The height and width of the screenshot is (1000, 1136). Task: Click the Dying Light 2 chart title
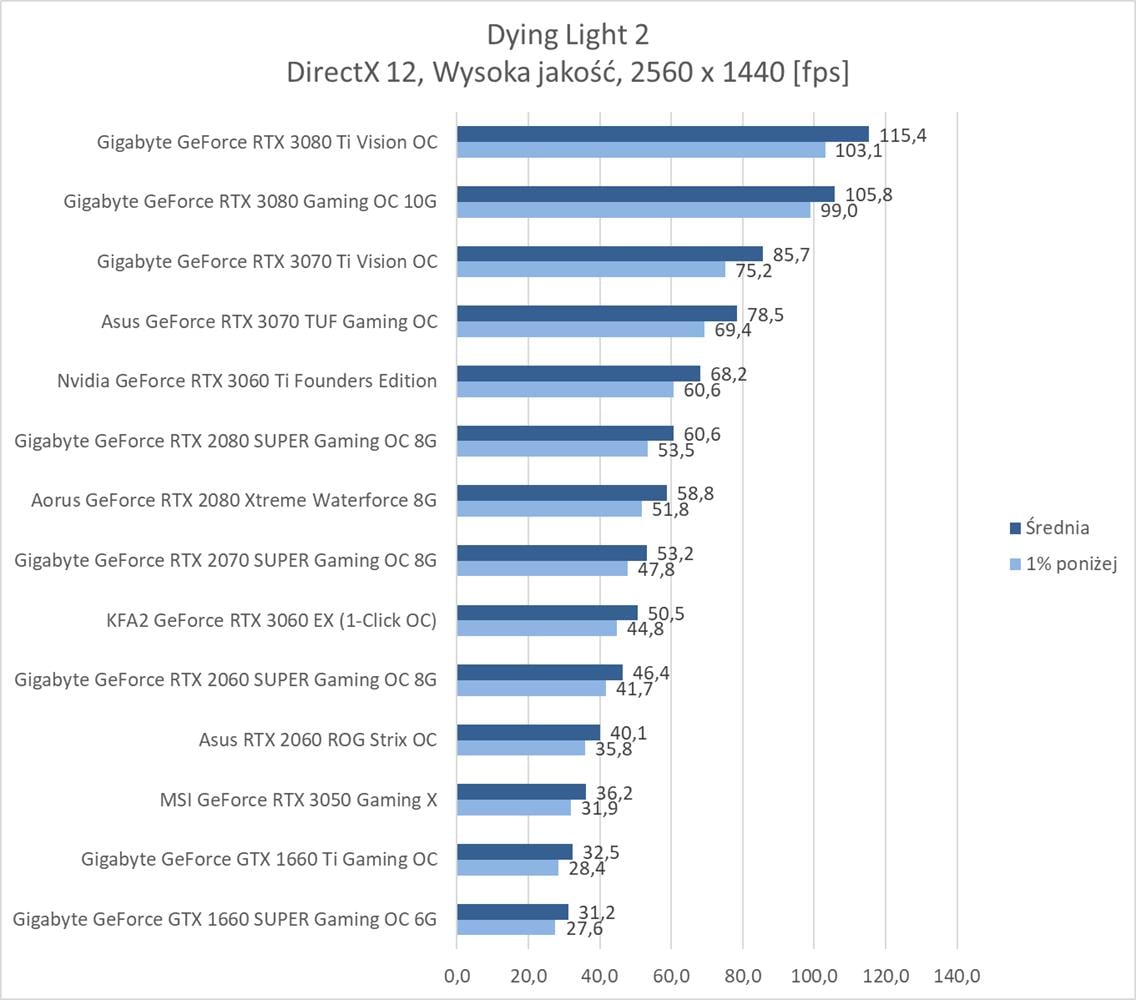click(567, 35)
